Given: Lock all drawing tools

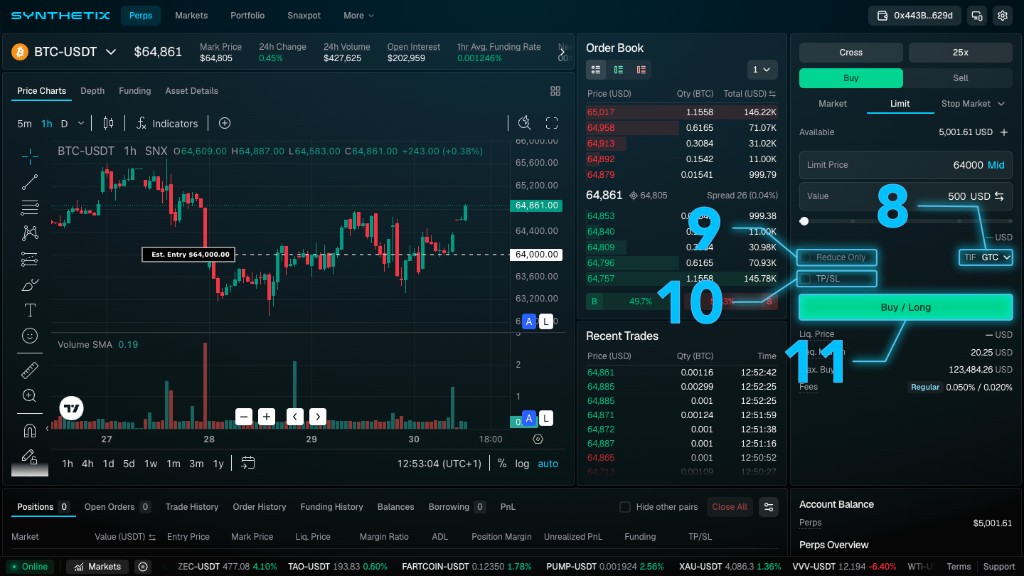Looking at the screenshot, I should tap(29, 456).
